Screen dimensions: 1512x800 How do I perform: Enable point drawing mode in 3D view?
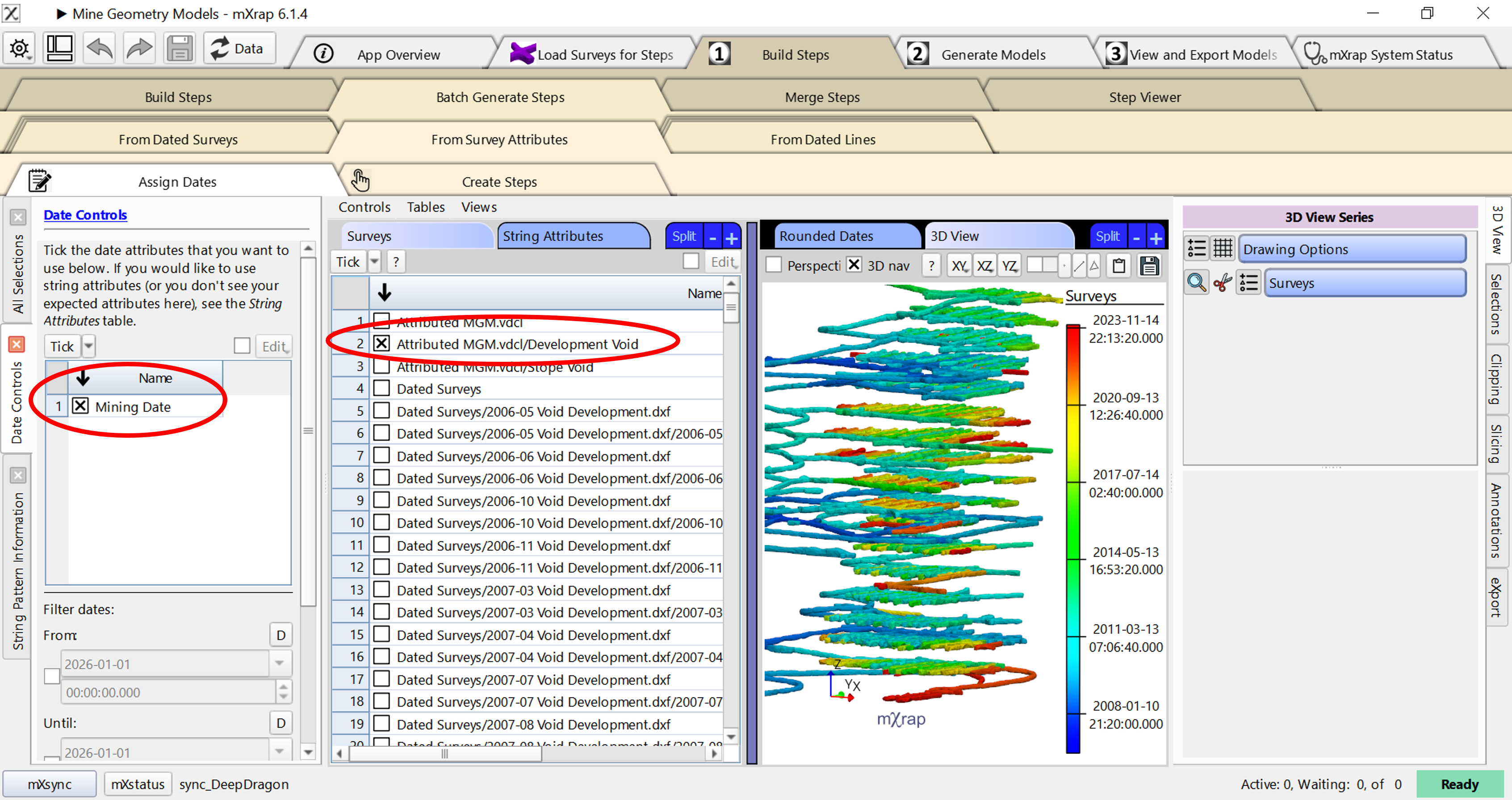(x=1064, y=266)
